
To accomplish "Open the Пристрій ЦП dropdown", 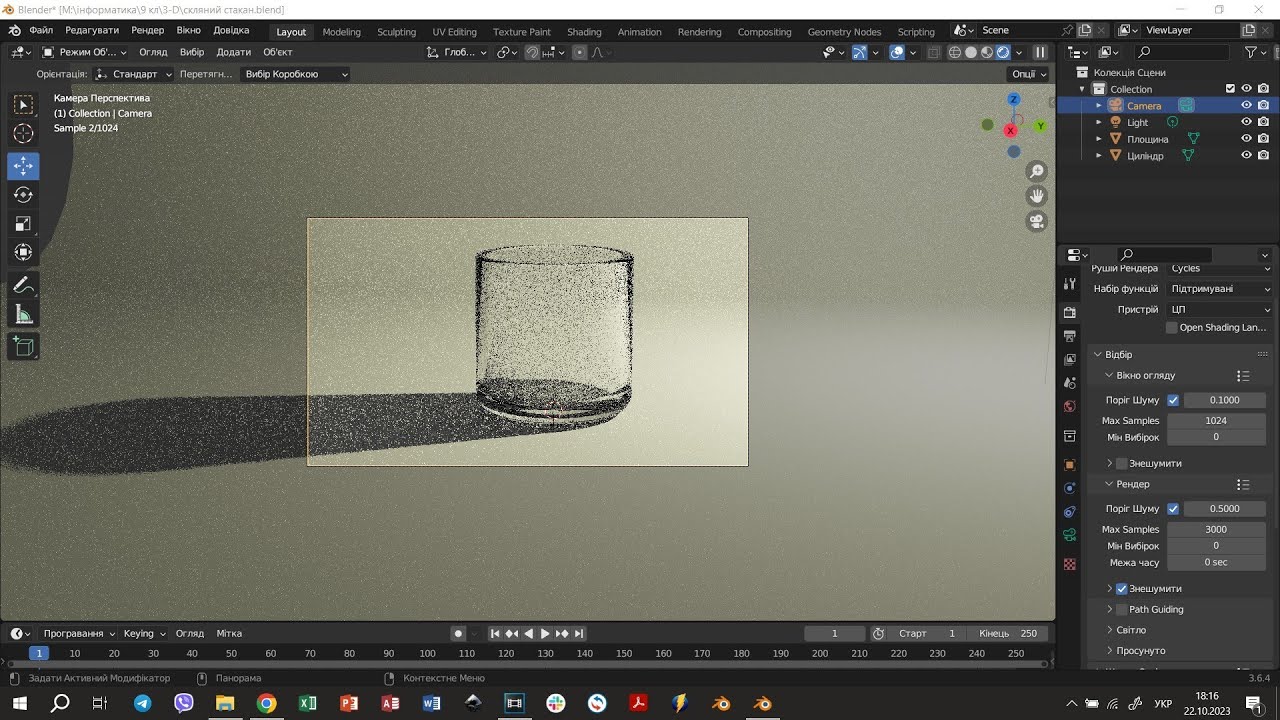I will tap(1220, 310).
